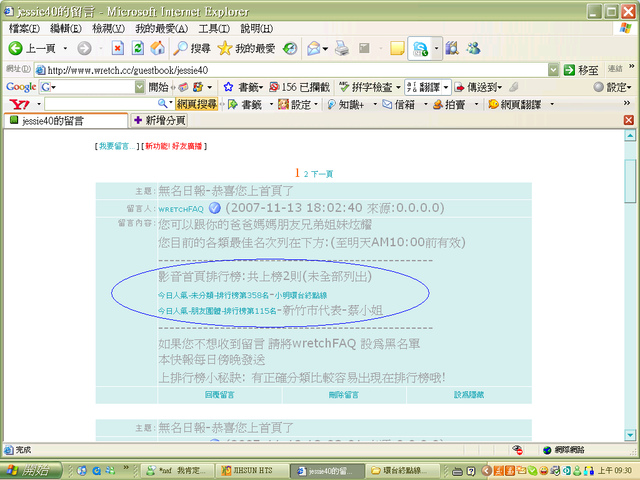This screenshot has height=480, width=640.
Task: Click the 回覆留言 reply link
Action: 220,395
